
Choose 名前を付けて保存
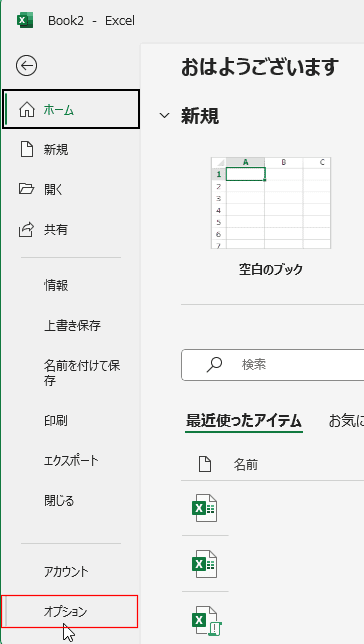point(71,373)
